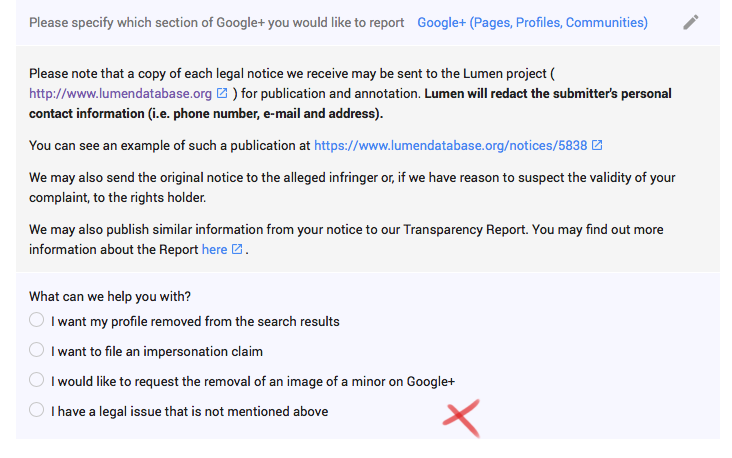Click 'You can see an example' text
Image resolution: width=732 pixels, height=458 pixels.
coord(169,146)
